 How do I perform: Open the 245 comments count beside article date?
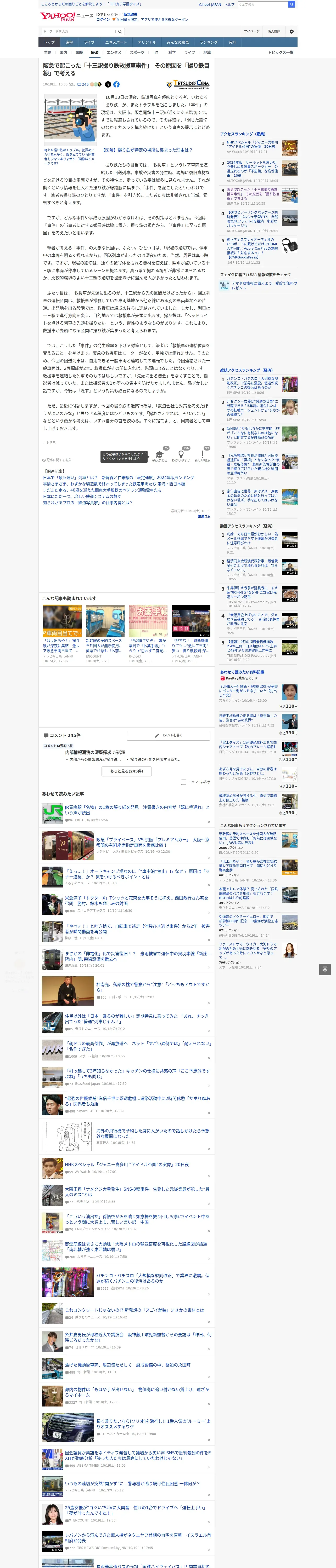click(x=83, y=85)
